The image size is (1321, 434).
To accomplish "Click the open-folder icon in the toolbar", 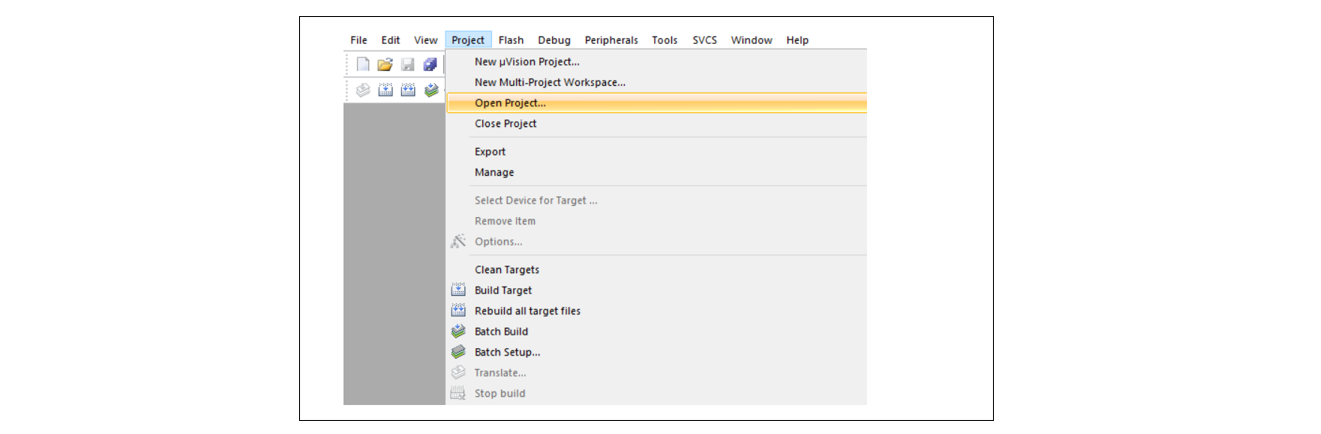I will (385, 64).
